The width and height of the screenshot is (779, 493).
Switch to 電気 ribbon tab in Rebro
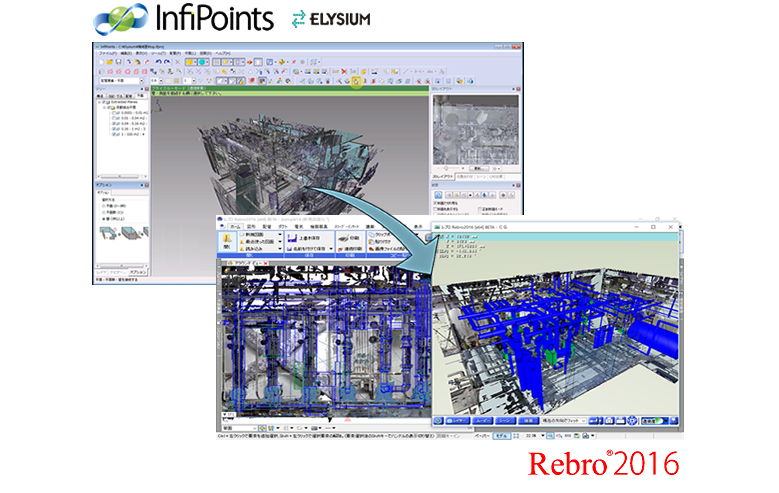[299, 227]
